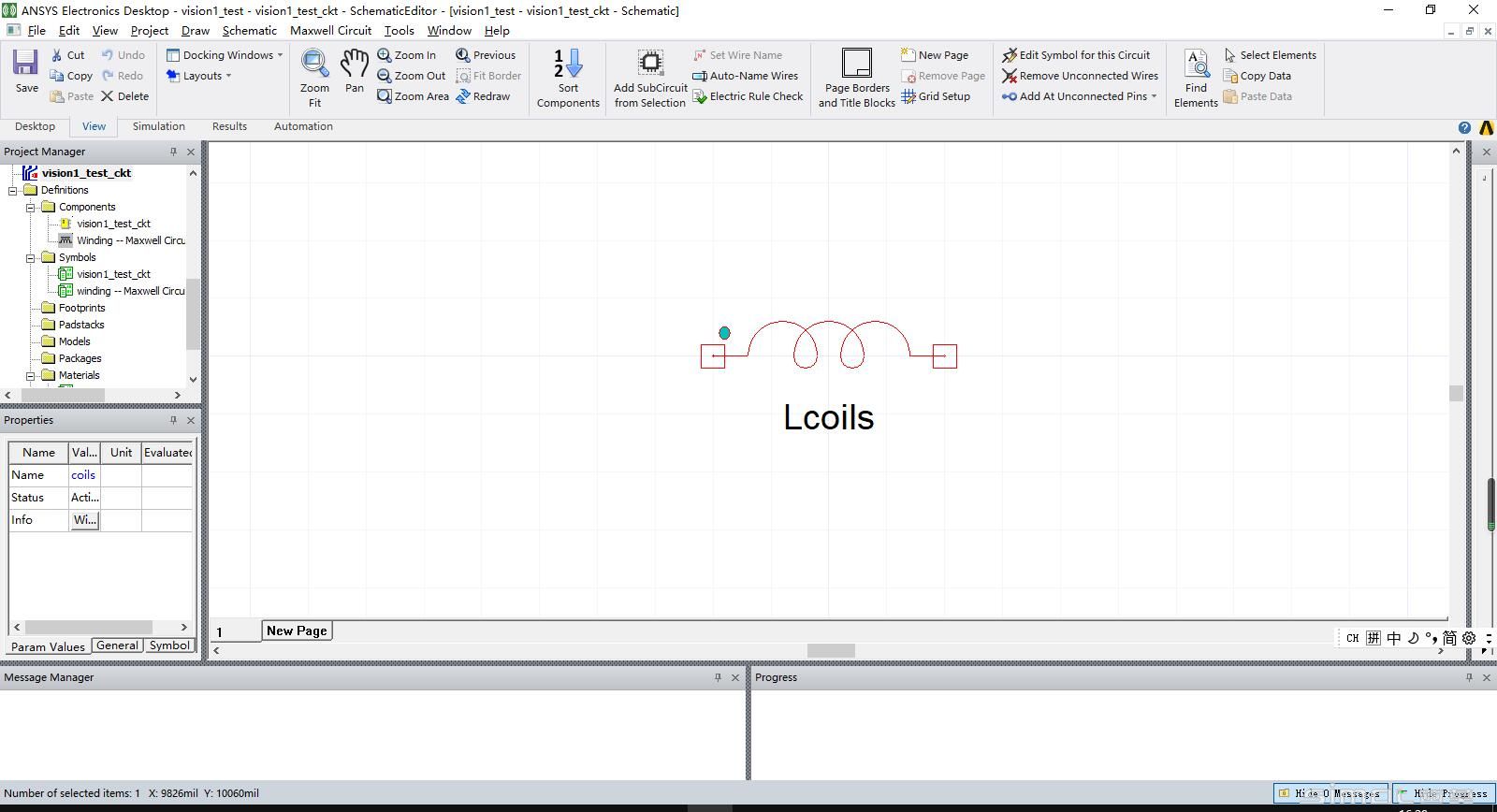Viewport: 1497px width, 812px height.
Task: Open Symbol properties tab
Action: pos(169,645)
